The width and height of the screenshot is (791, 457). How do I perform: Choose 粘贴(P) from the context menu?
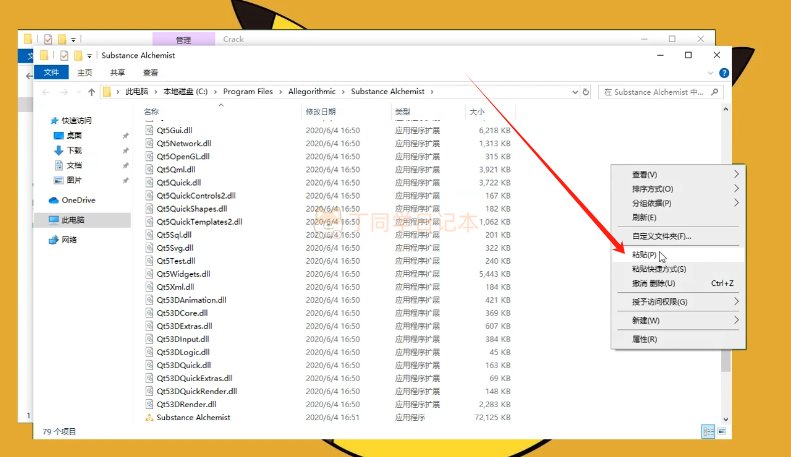point(644,255)
